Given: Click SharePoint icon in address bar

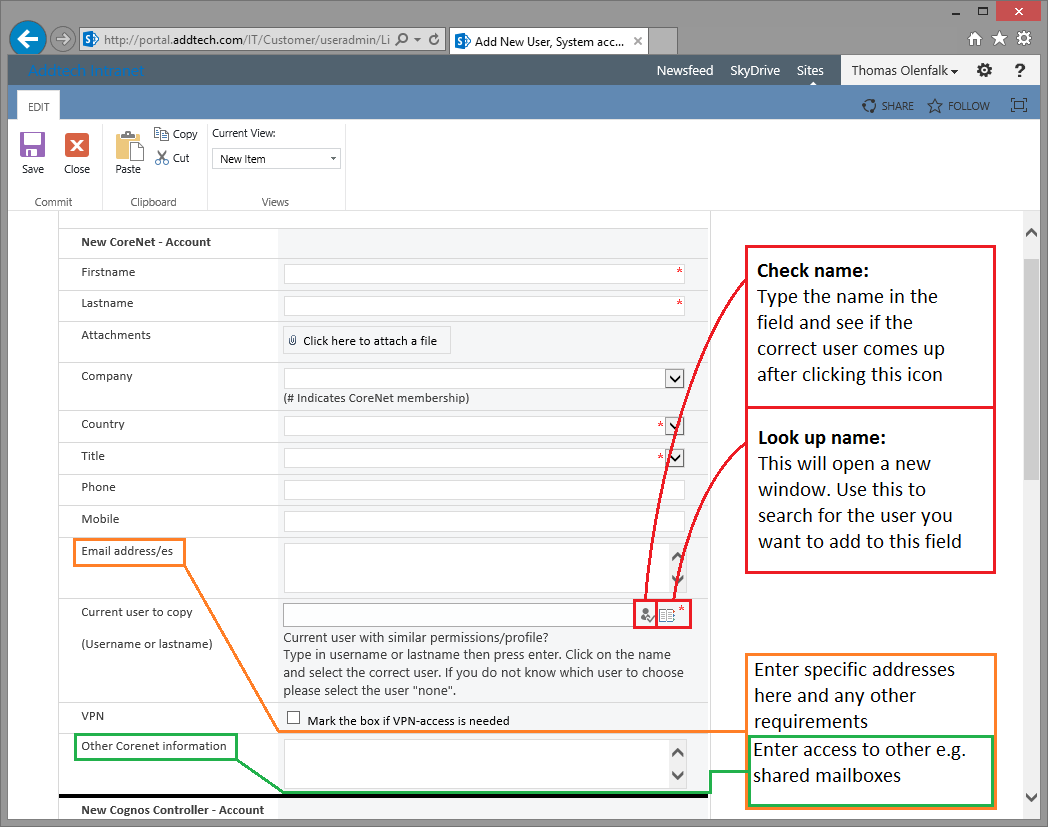Looking at the screenshot, I should [91, 39].
